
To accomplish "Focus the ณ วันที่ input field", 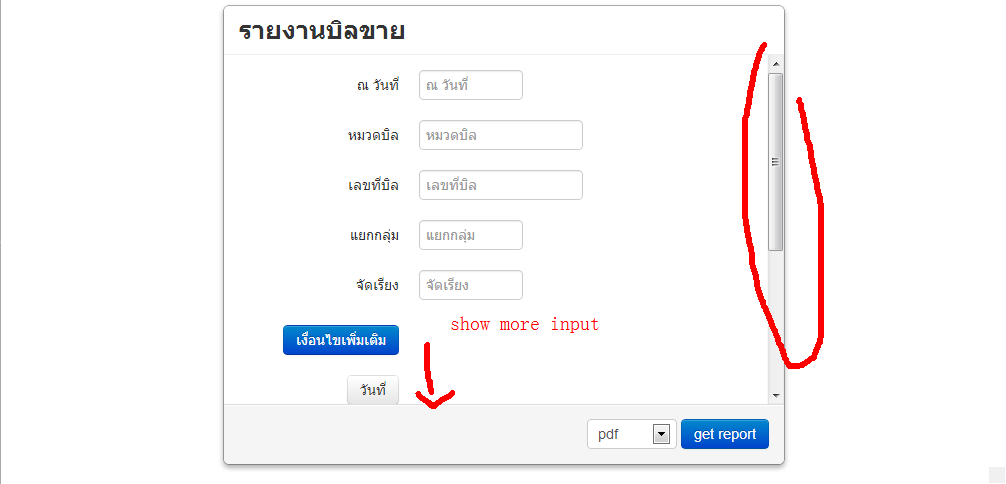I will pyautogui.click(x=471, y=85).
